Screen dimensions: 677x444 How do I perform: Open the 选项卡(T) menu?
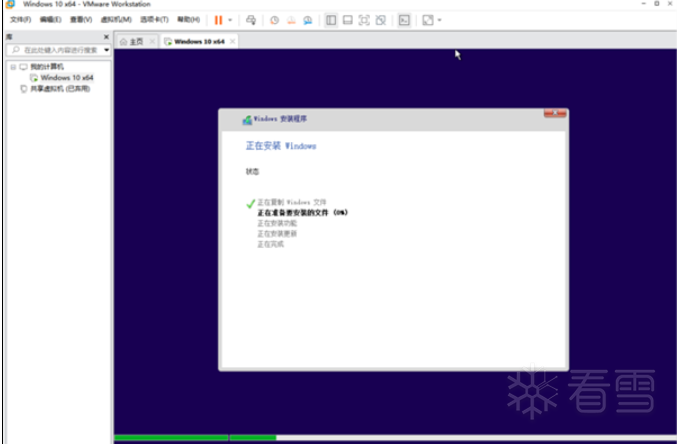pos(154,20)
